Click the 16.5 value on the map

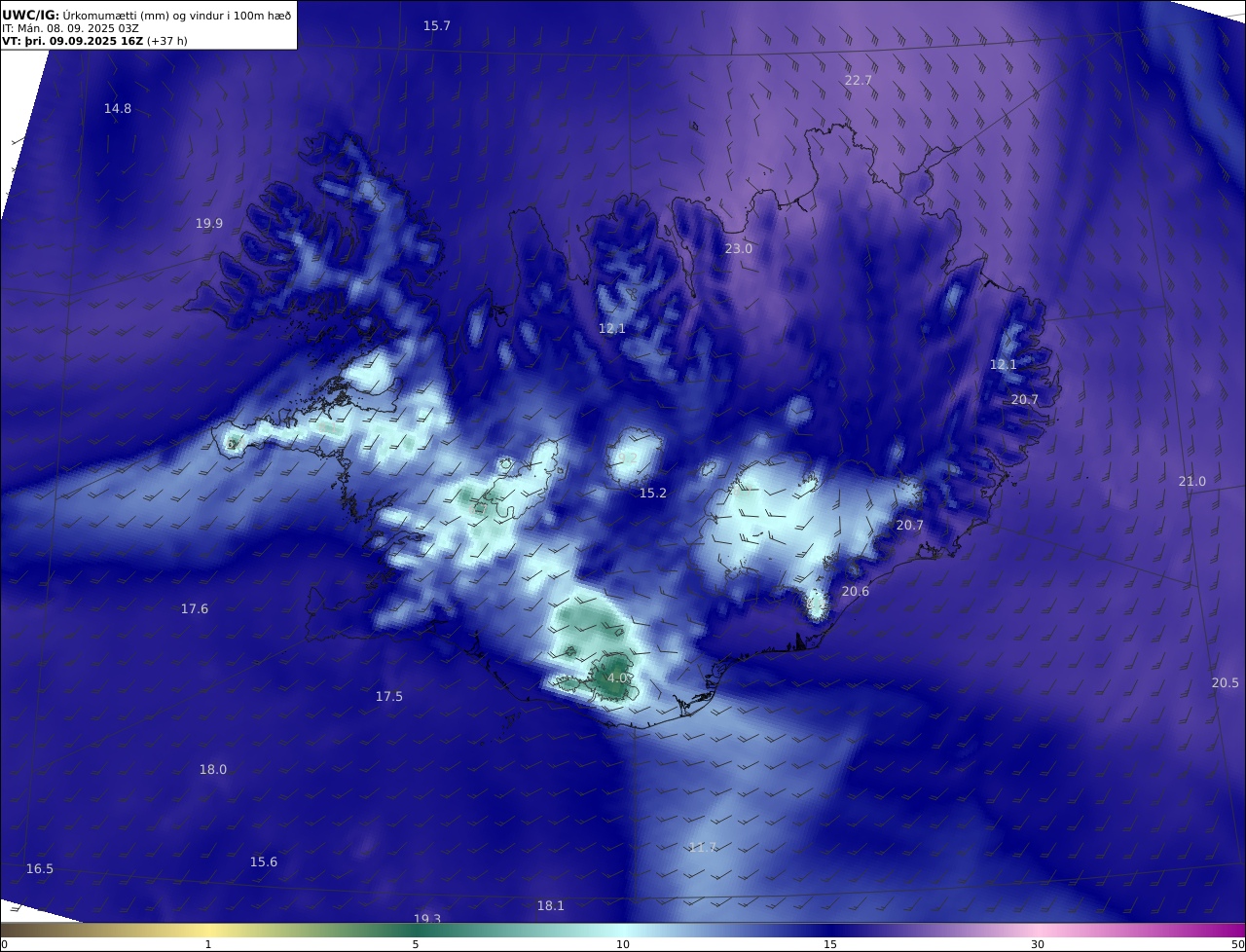point(40,869)
